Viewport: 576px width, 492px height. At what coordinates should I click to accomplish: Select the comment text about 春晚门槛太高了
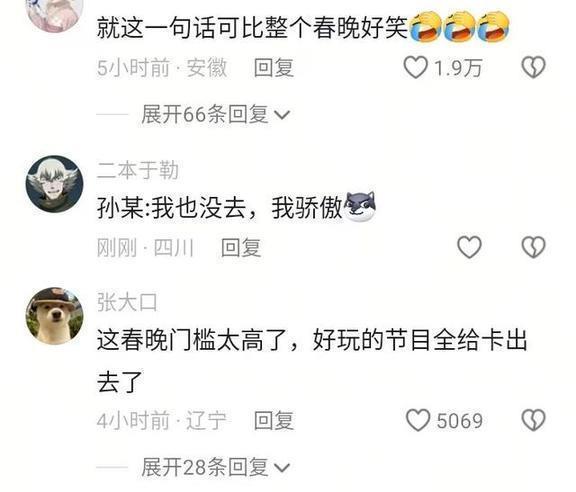tap(312, 361)
